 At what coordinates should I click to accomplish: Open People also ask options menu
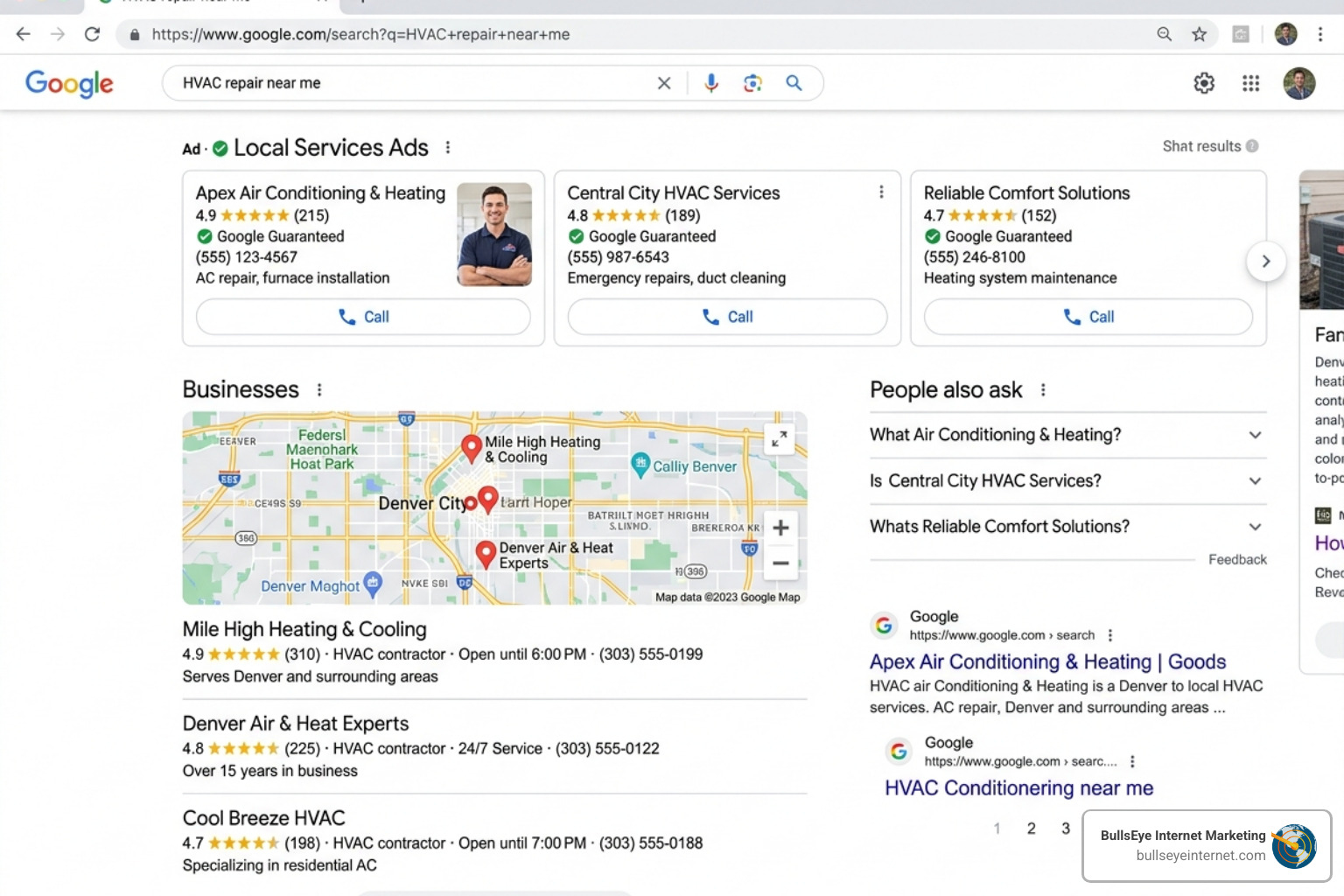tap(1043, 389)
